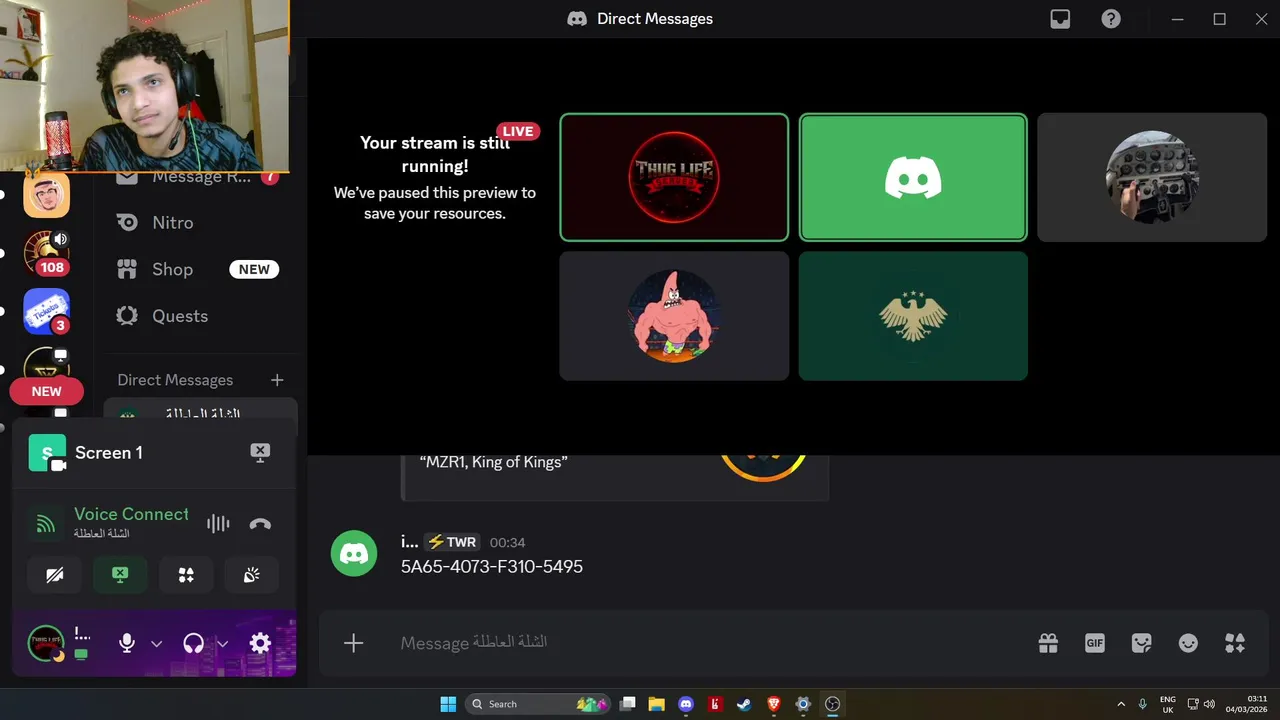The width and height of the screenshot is (1280, 720).
Task: Open the gift Nitro icon
Action: click(x=1048, y=643)
